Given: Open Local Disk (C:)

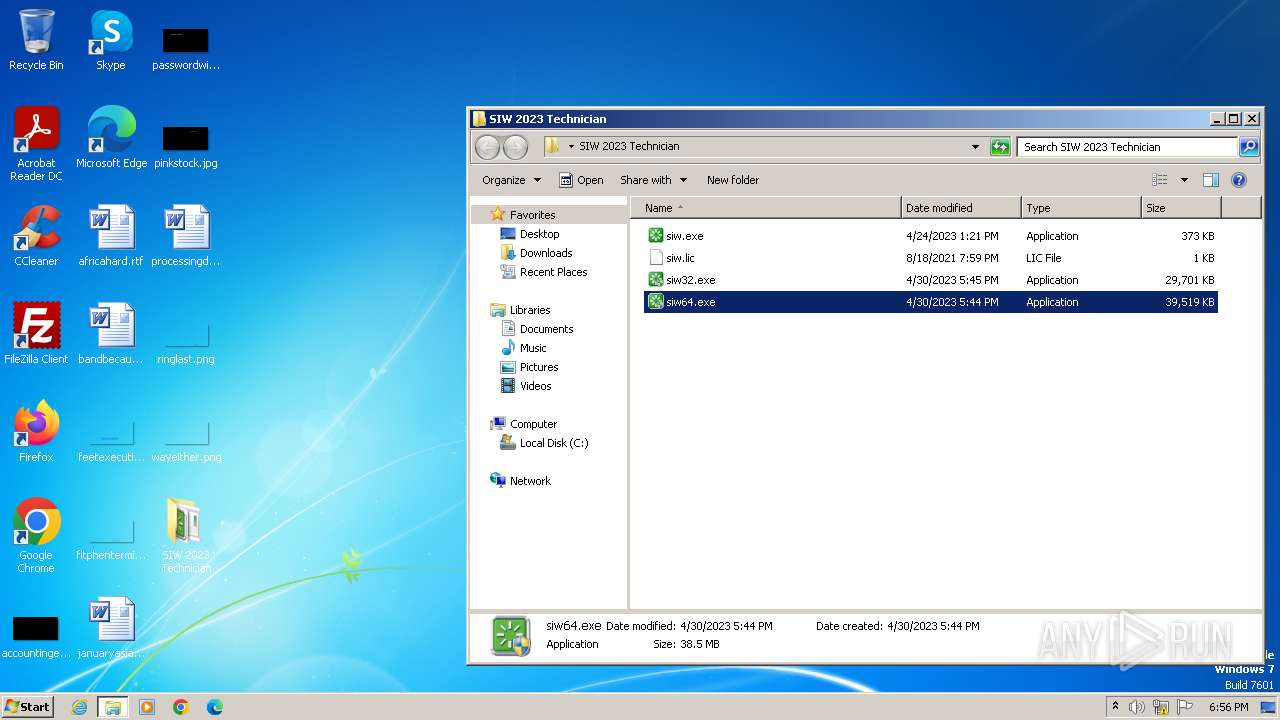Looking at the screenshot, I should click(x=554, y=443).
